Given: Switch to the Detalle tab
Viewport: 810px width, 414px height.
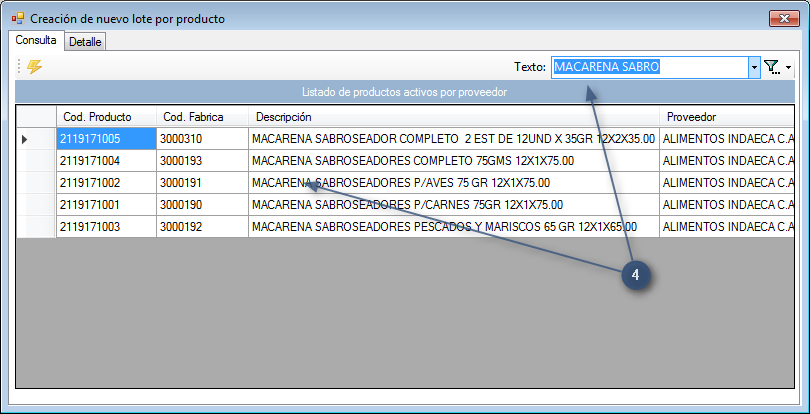Looking at the screenshot, I should point(85,42).
